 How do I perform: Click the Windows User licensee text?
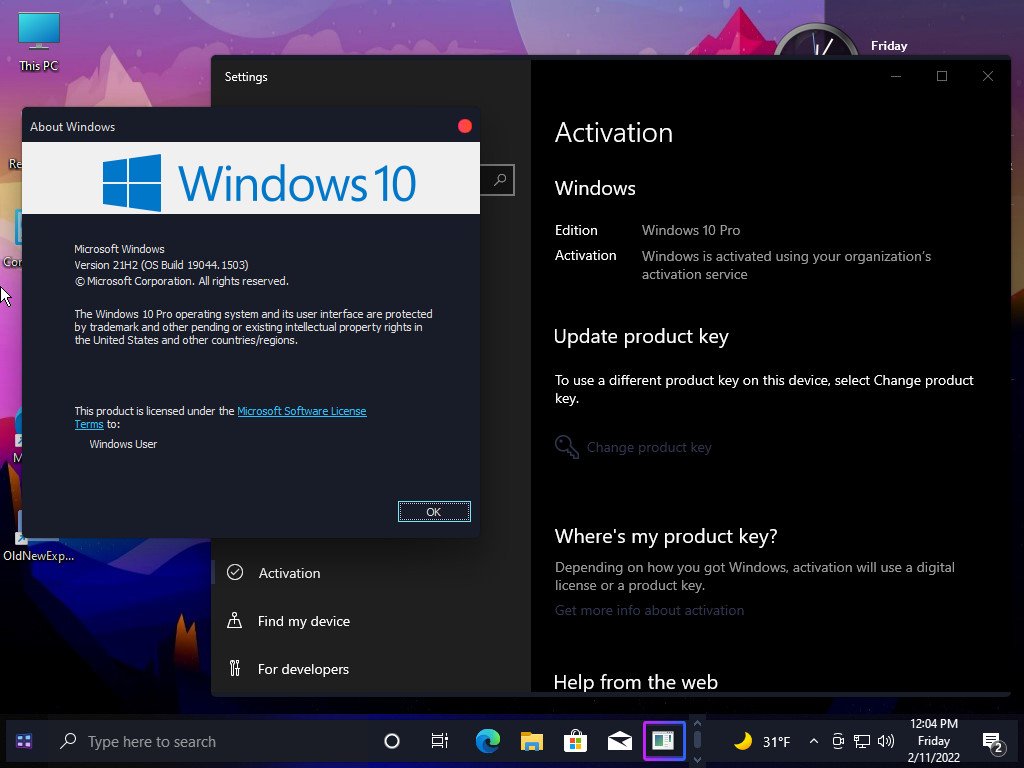click(123, 444)
